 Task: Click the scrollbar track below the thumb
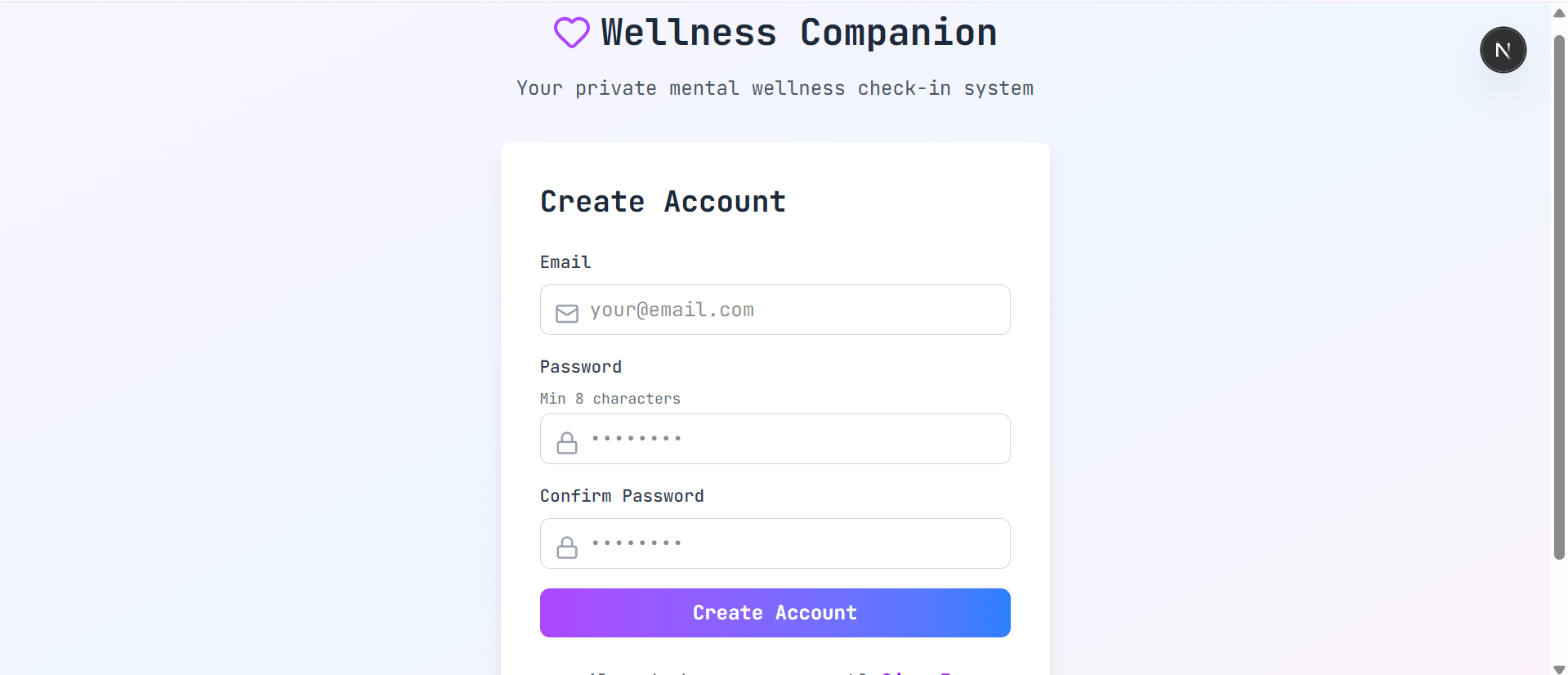pos(1559,613)
